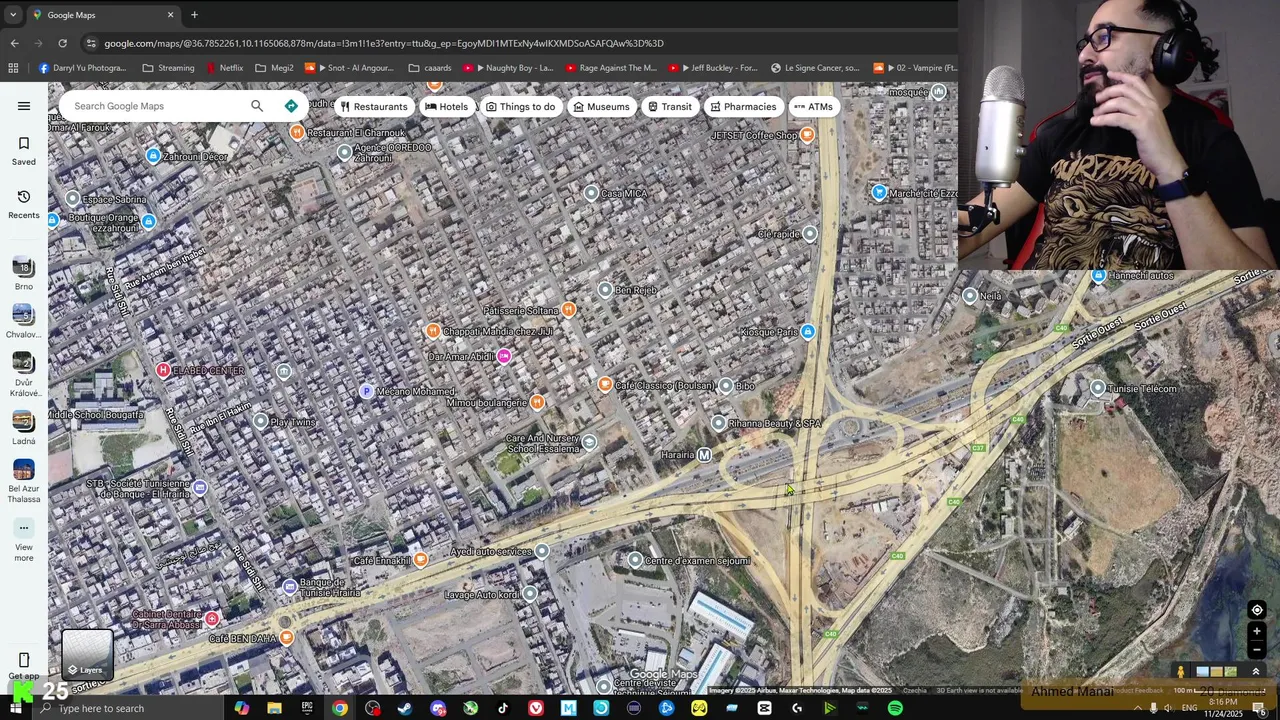Click the Rihanna Beauty & SPA marker
1280x720 pixels.
point(718,424)
